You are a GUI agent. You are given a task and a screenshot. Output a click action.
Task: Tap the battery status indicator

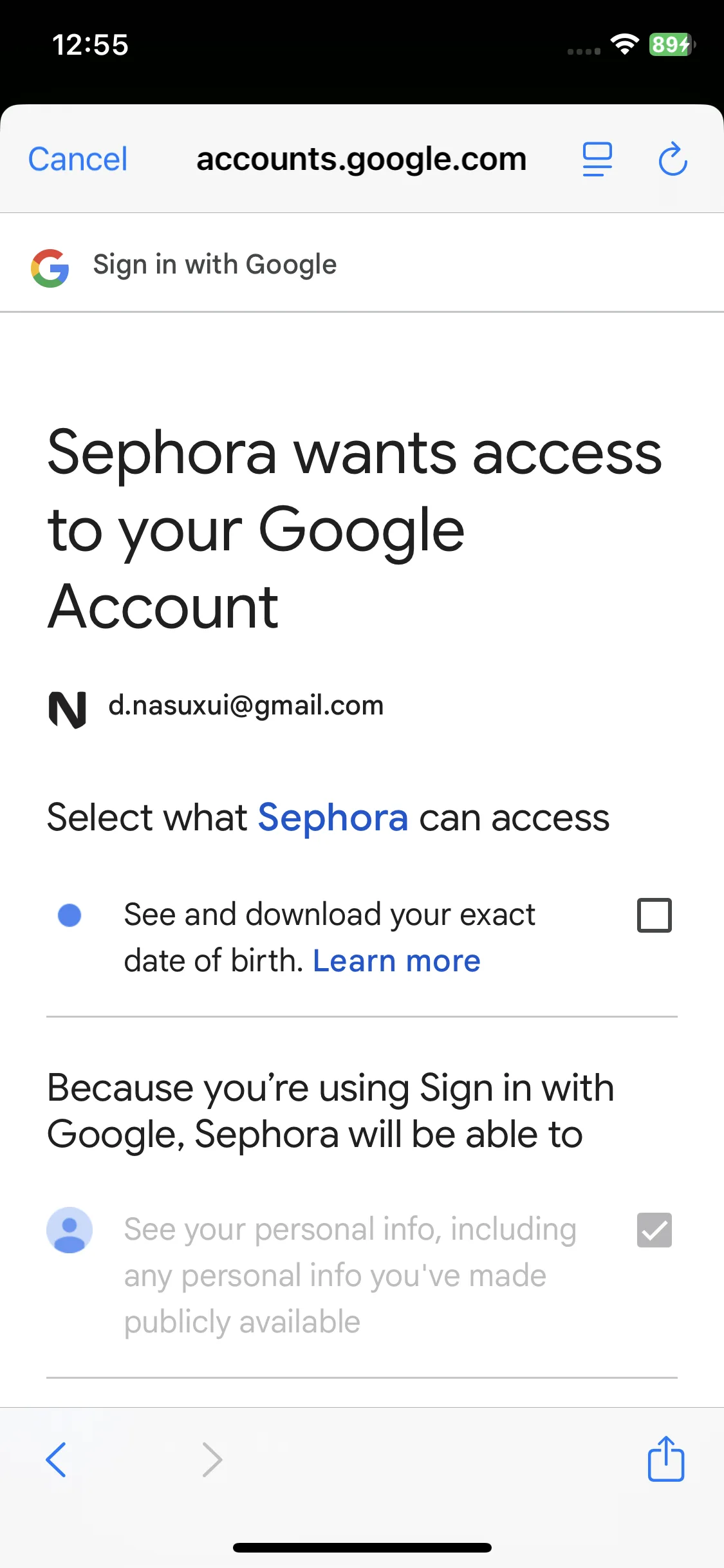tap(672, 44)
